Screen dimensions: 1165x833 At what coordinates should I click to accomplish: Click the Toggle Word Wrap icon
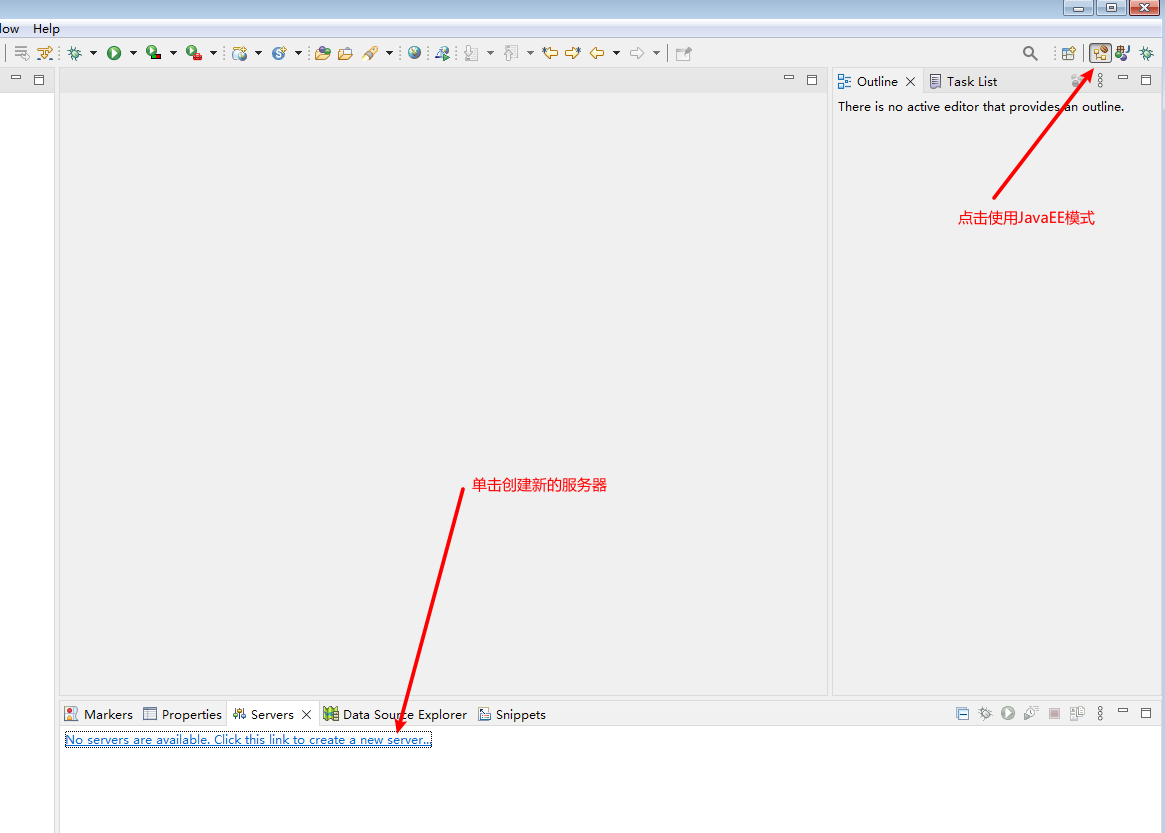click(x=22, y=53)
